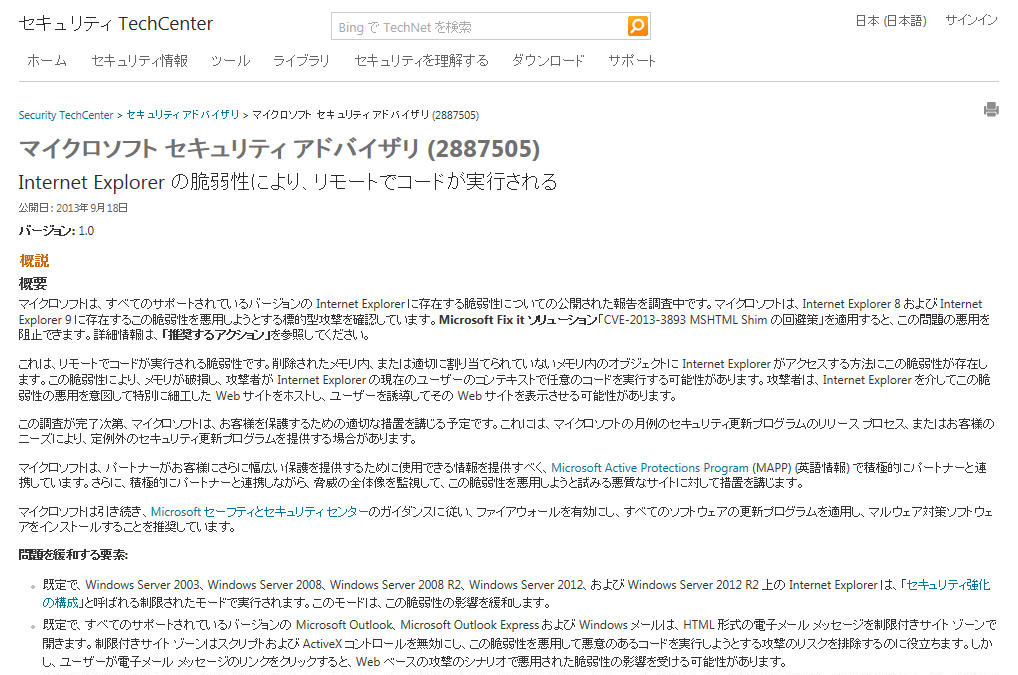Image resolution: width=1018 pixels, height=675 pixels.
Task: Click the bold 推奨するアクション text
Action: point(215,335)
